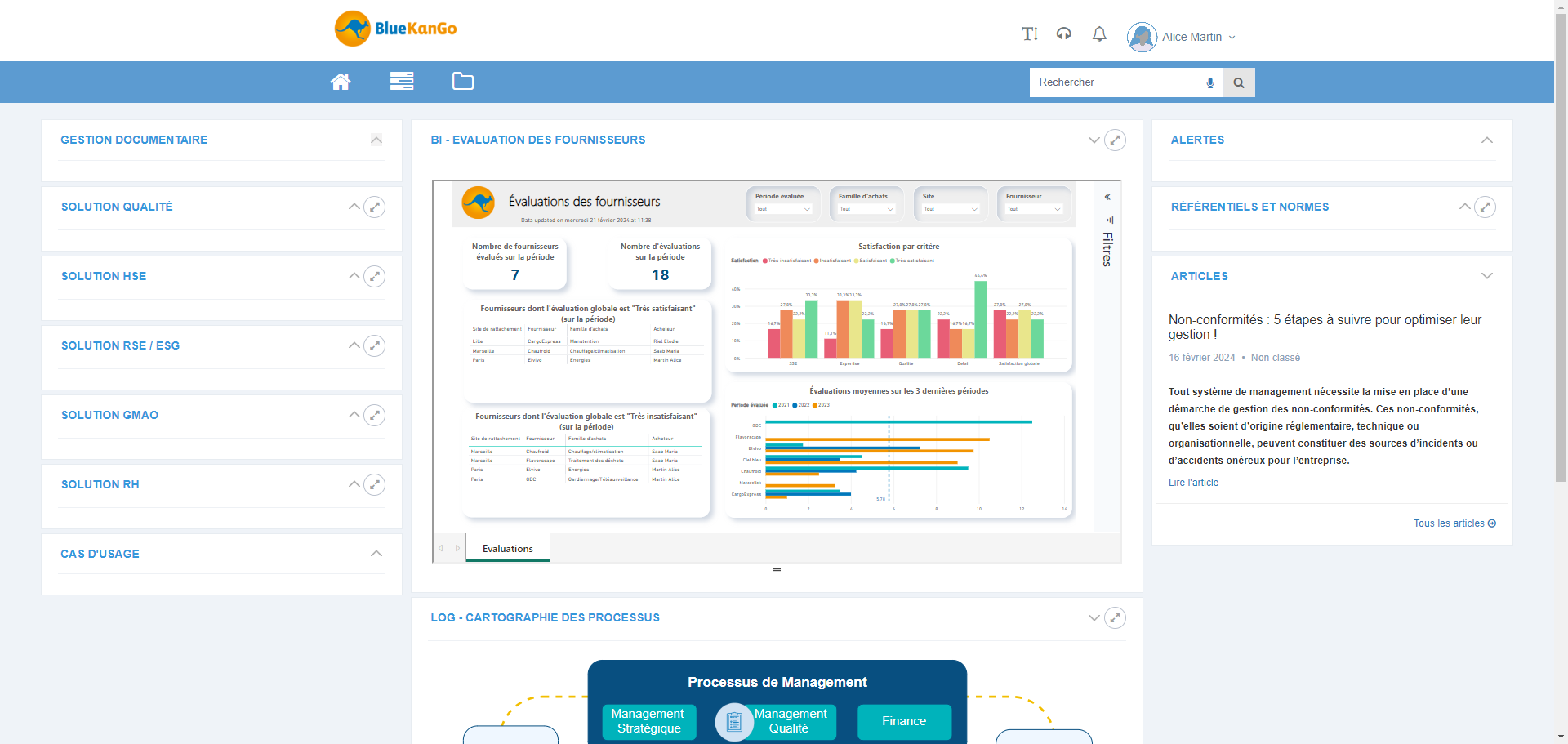This screenshot has width=1568, height=744.
Task: Collapse the Gestion documentaire panel
Action: [376, 140]
